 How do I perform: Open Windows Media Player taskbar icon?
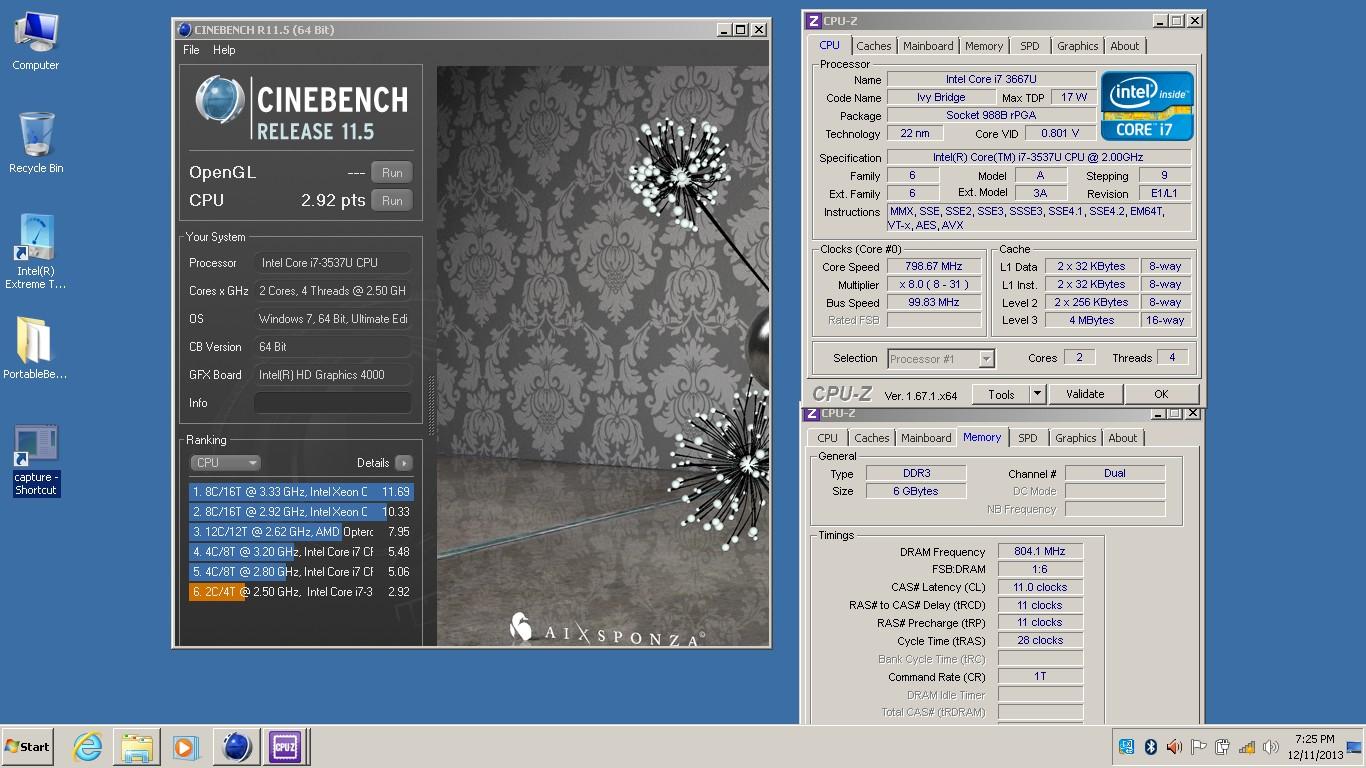click(x=185, y=747)
